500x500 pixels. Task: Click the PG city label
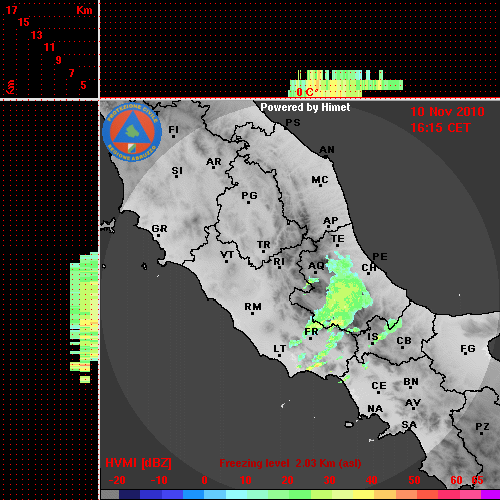249,195
